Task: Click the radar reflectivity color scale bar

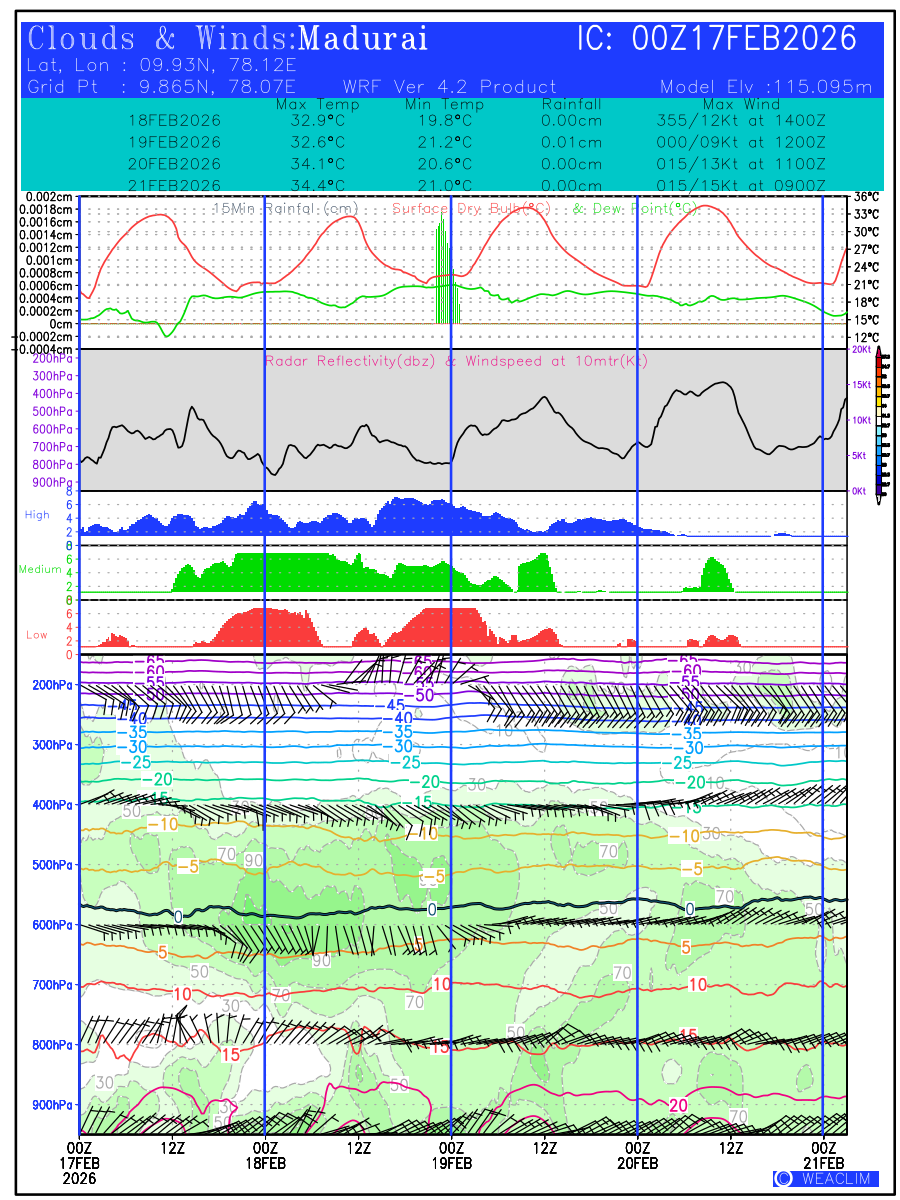Action: pos(879,422)
